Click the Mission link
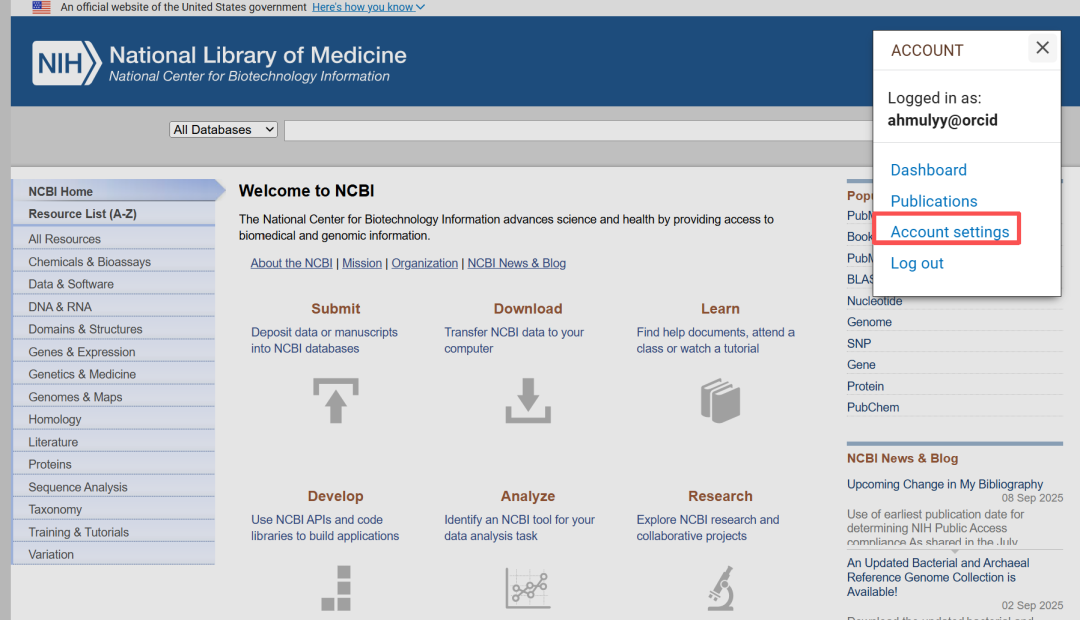 click(362, 263)
